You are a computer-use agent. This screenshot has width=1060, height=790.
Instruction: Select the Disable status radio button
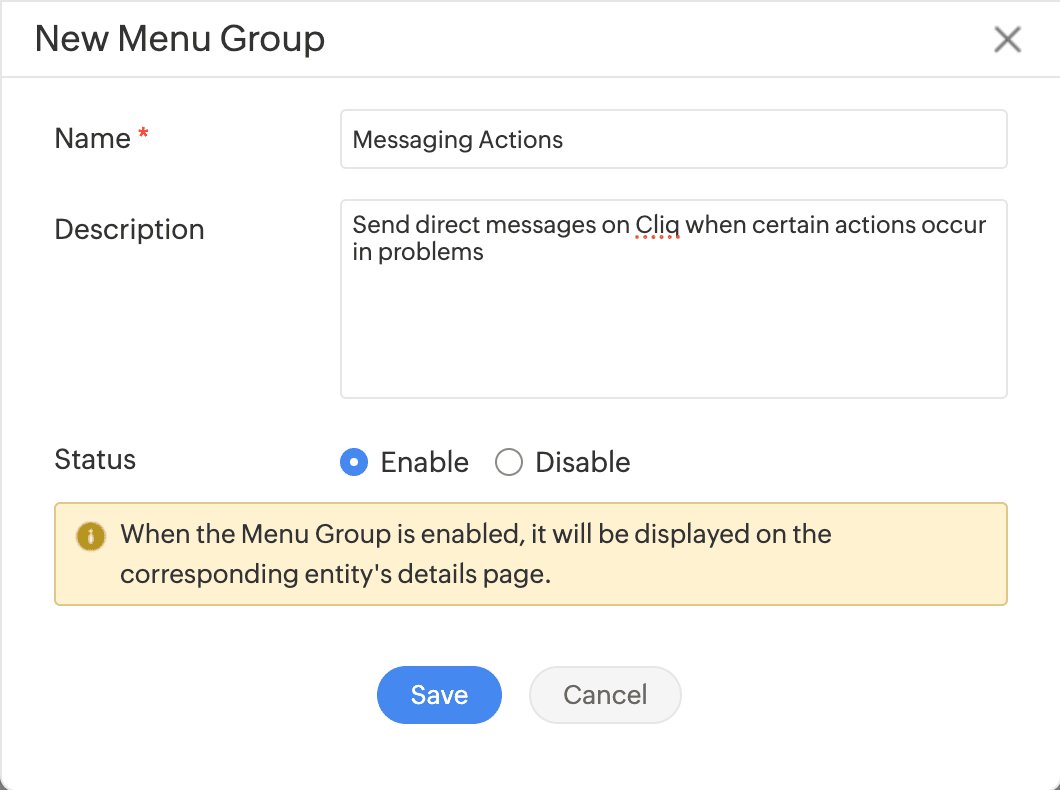(509, 462)
